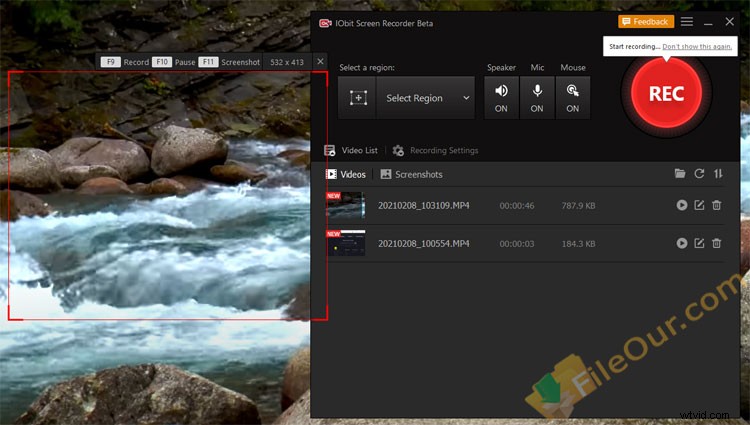Viewport: 750px width, 425px height.
Task: Refresh the video list
Action: click(699, 174)
